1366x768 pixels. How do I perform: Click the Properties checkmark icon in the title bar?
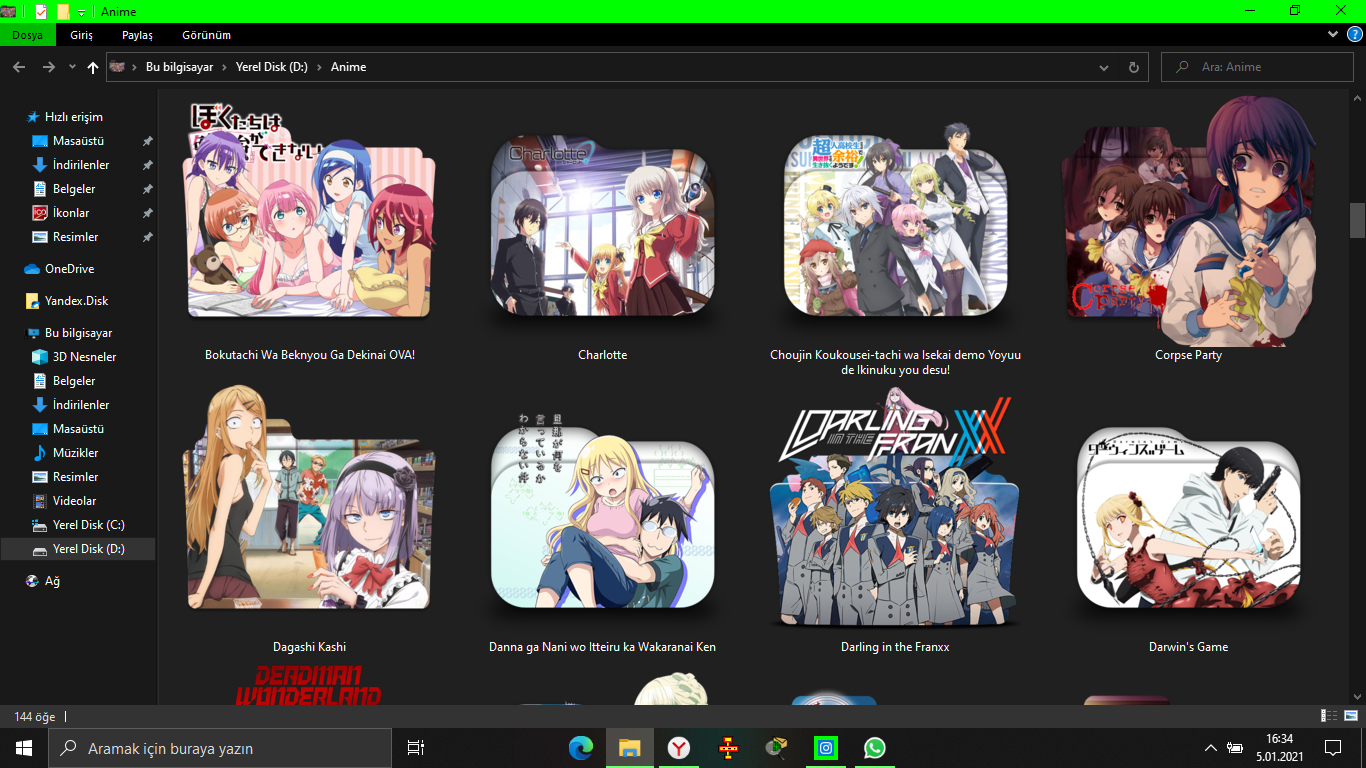click(40, 11)
